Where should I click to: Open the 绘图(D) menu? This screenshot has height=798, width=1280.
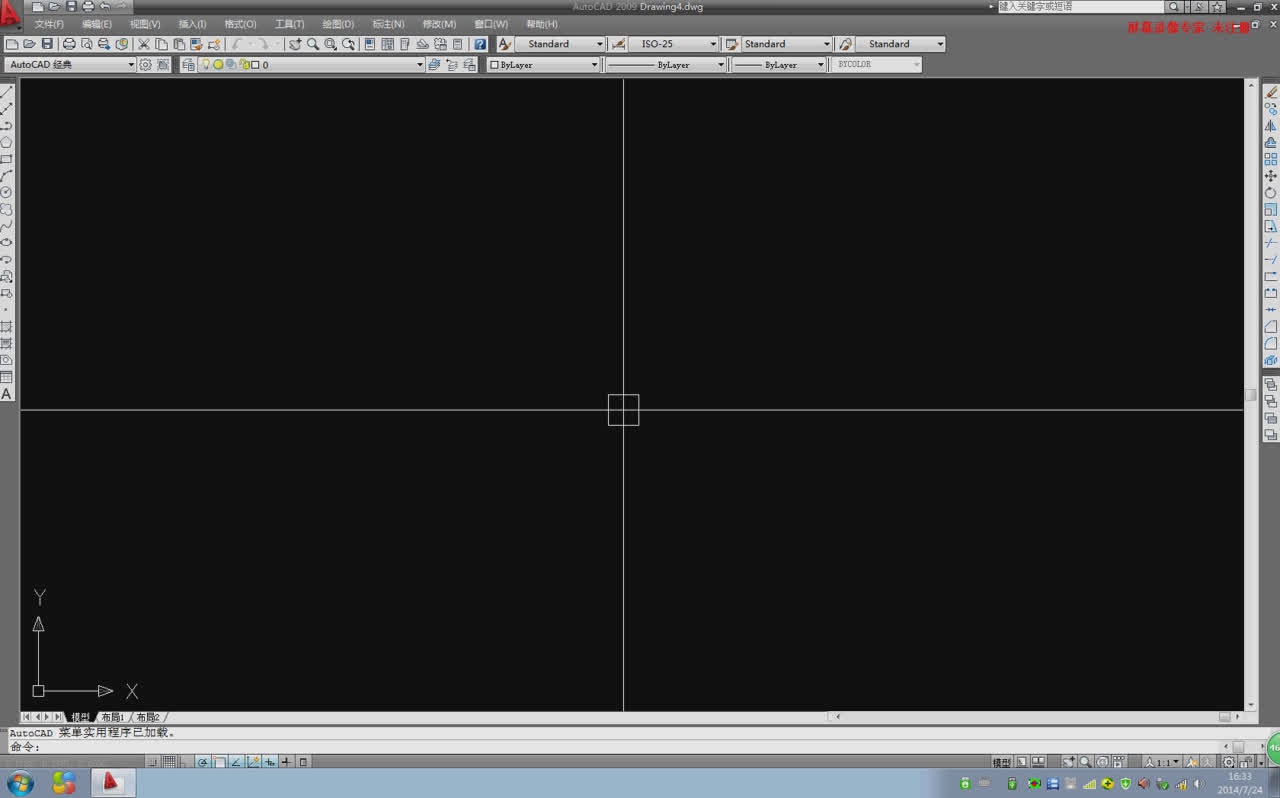click(x=338, y=24)
